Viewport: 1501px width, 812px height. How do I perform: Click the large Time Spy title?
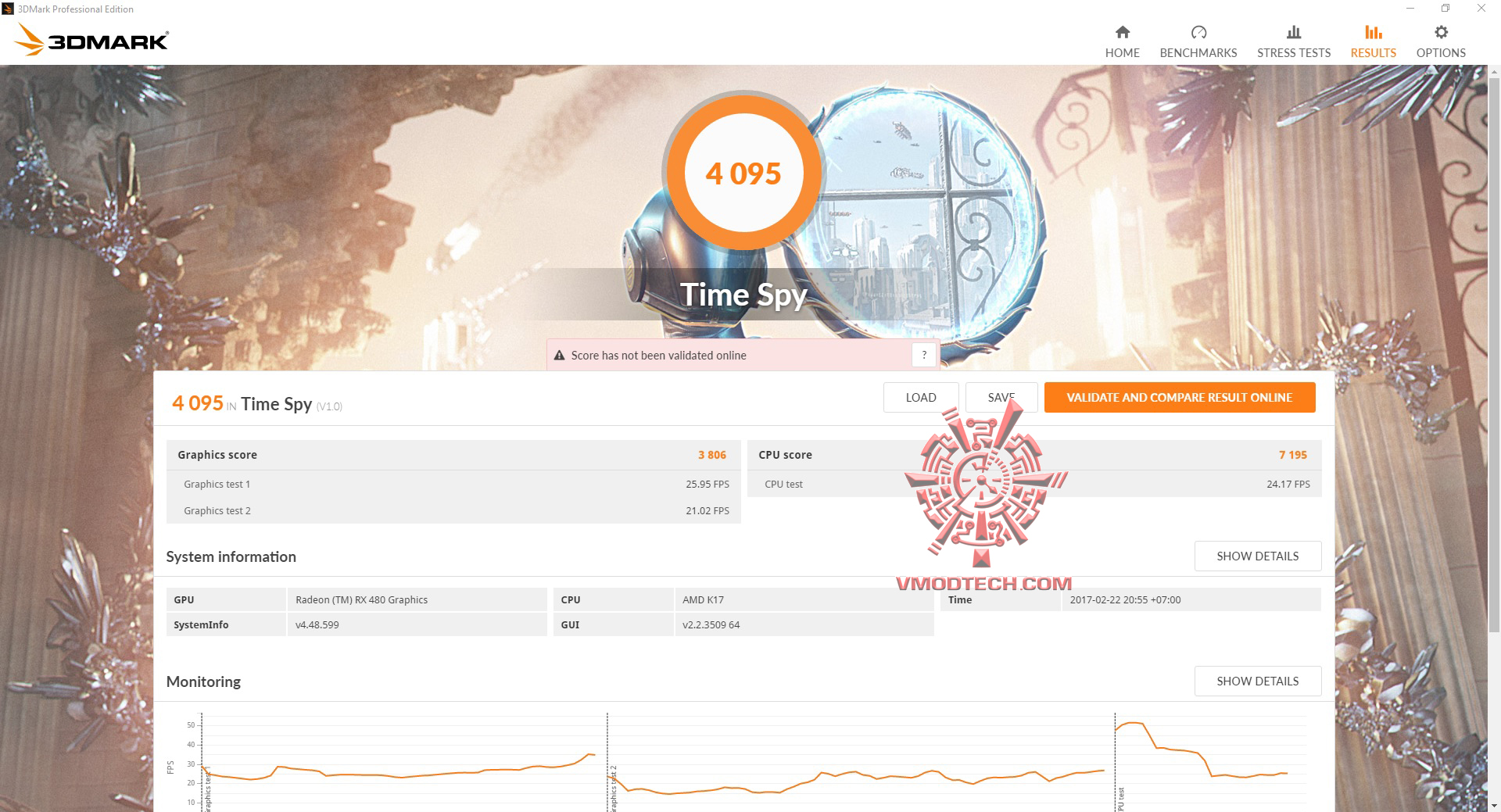point(743,295)
